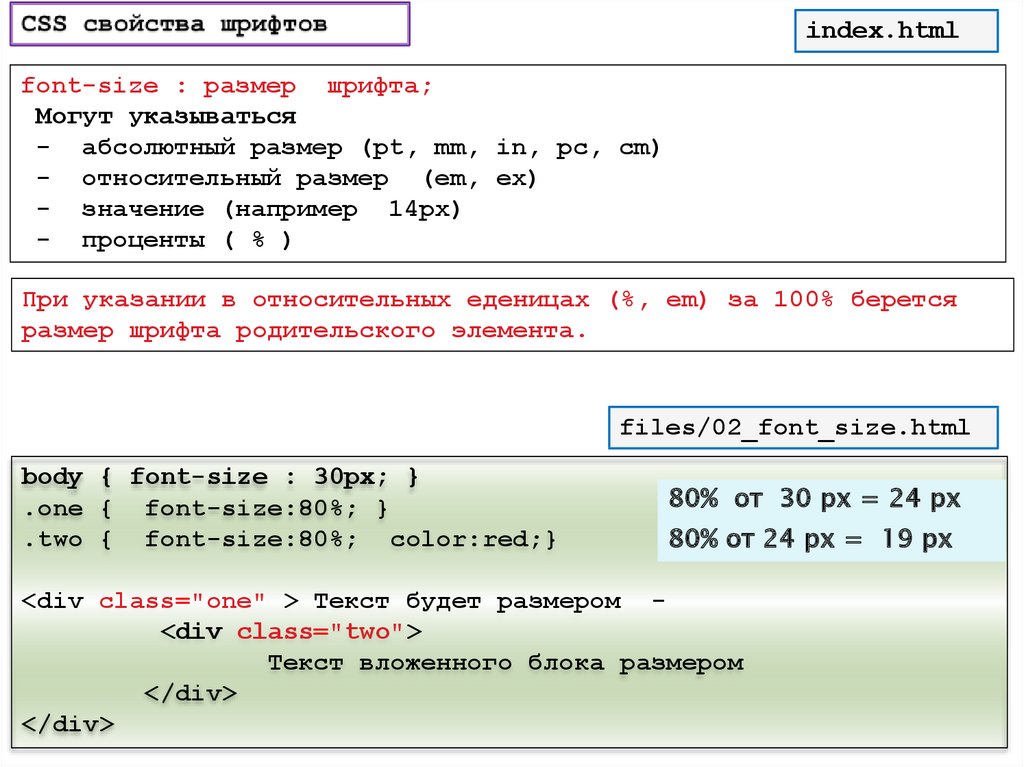The image size is (1024, 767).
Task: Click the red class="one" attribute
Action: click(182, 601)
